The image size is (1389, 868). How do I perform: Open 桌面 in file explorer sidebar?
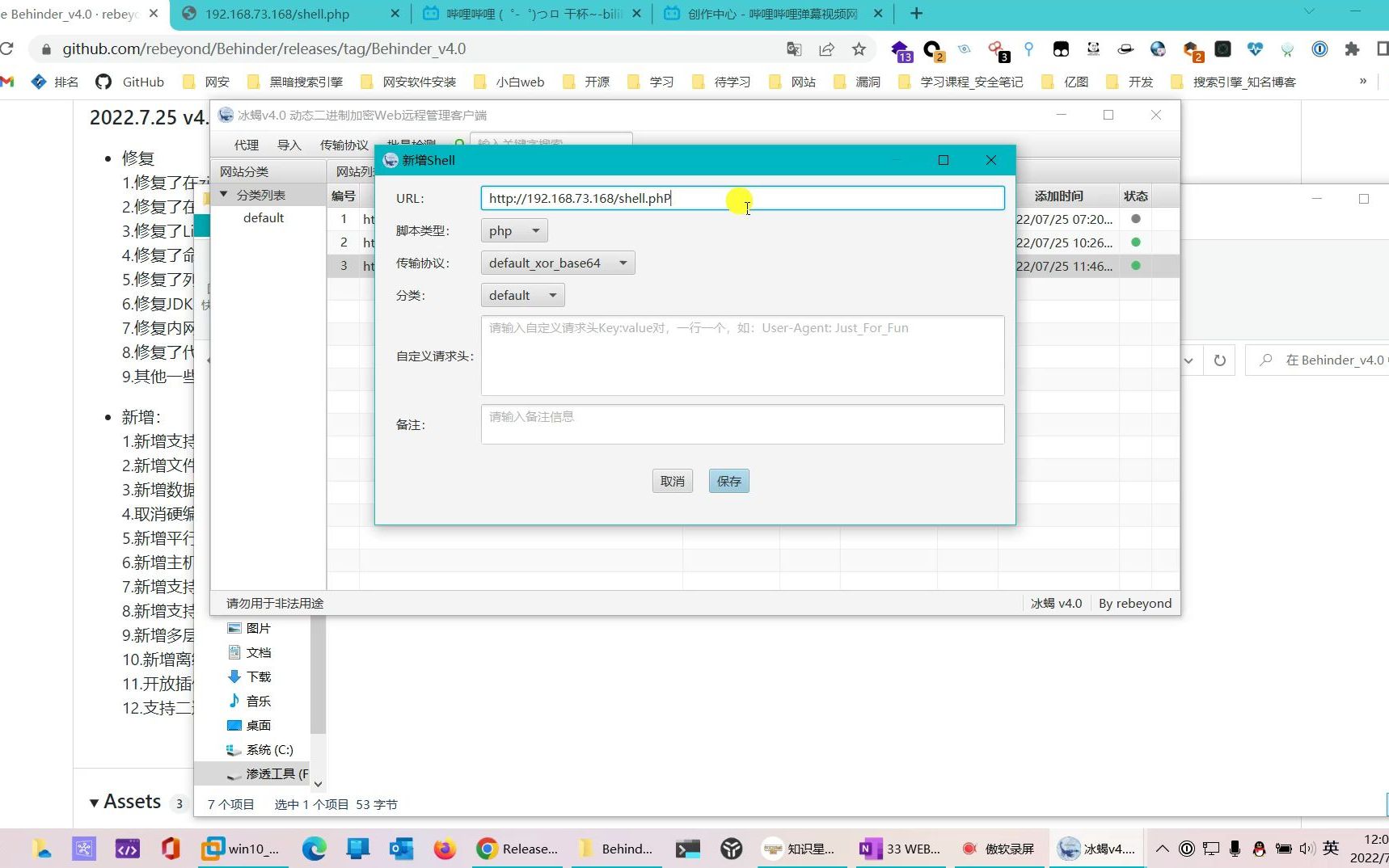tap(249, 725)
